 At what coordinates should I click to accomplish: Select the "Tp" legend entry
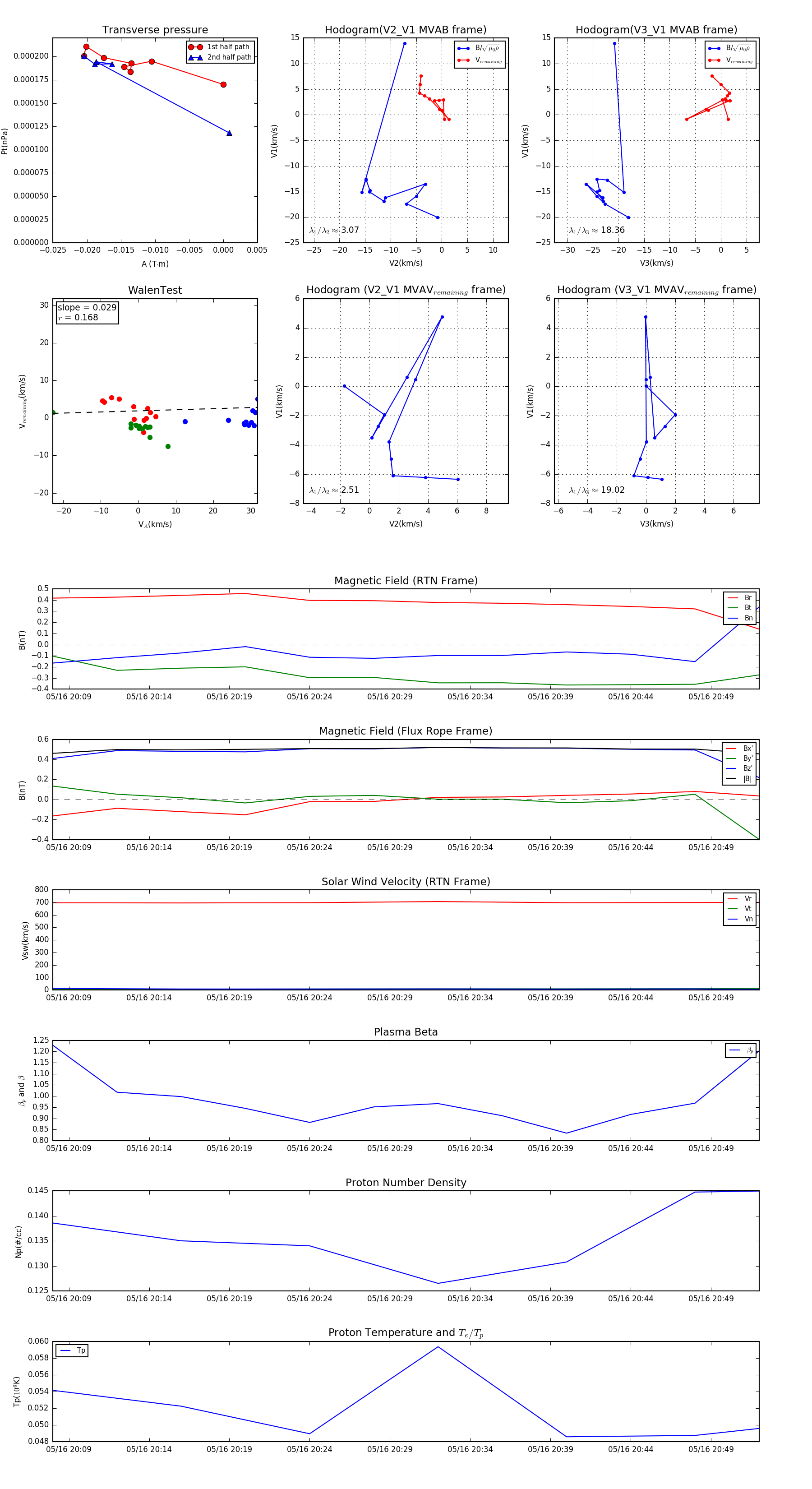pos(72,1350)
